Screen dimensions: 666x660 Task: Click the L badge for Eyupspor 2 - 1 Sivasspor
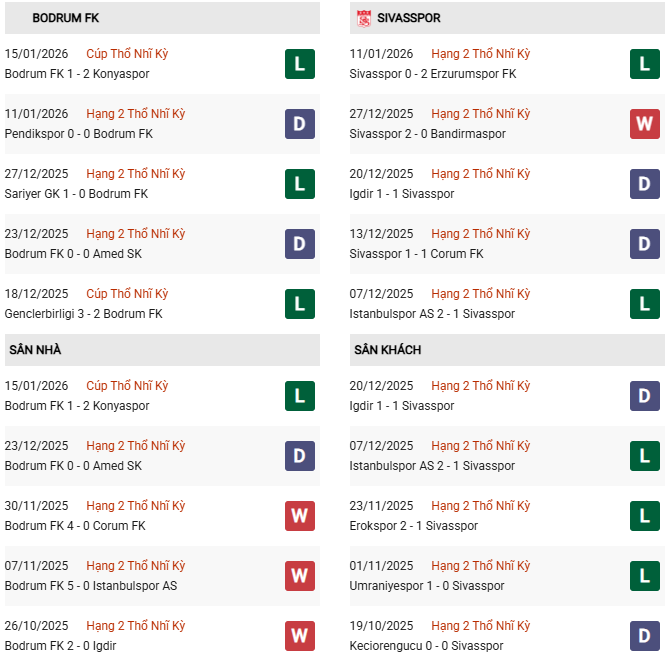coord(644,516)
